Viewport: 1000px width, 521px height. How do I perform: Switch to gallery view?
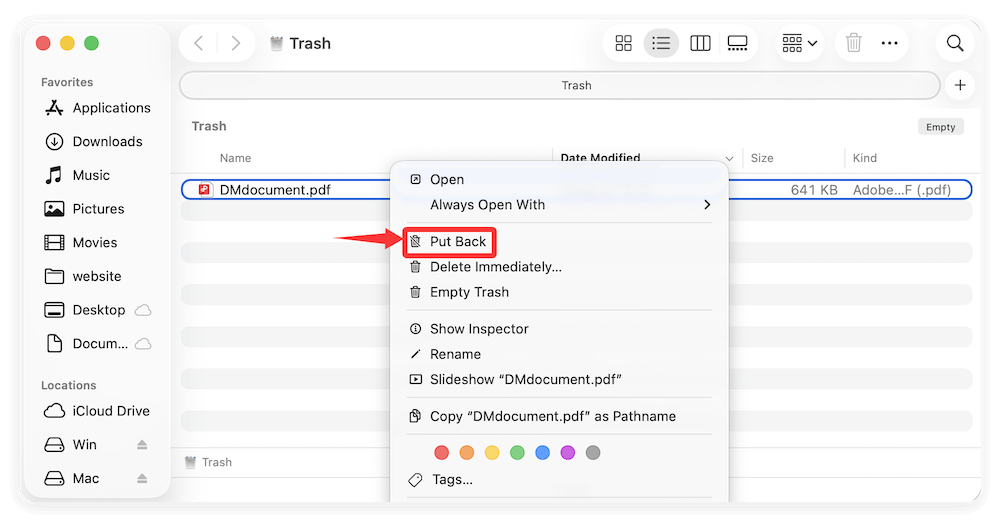point(737,43)
